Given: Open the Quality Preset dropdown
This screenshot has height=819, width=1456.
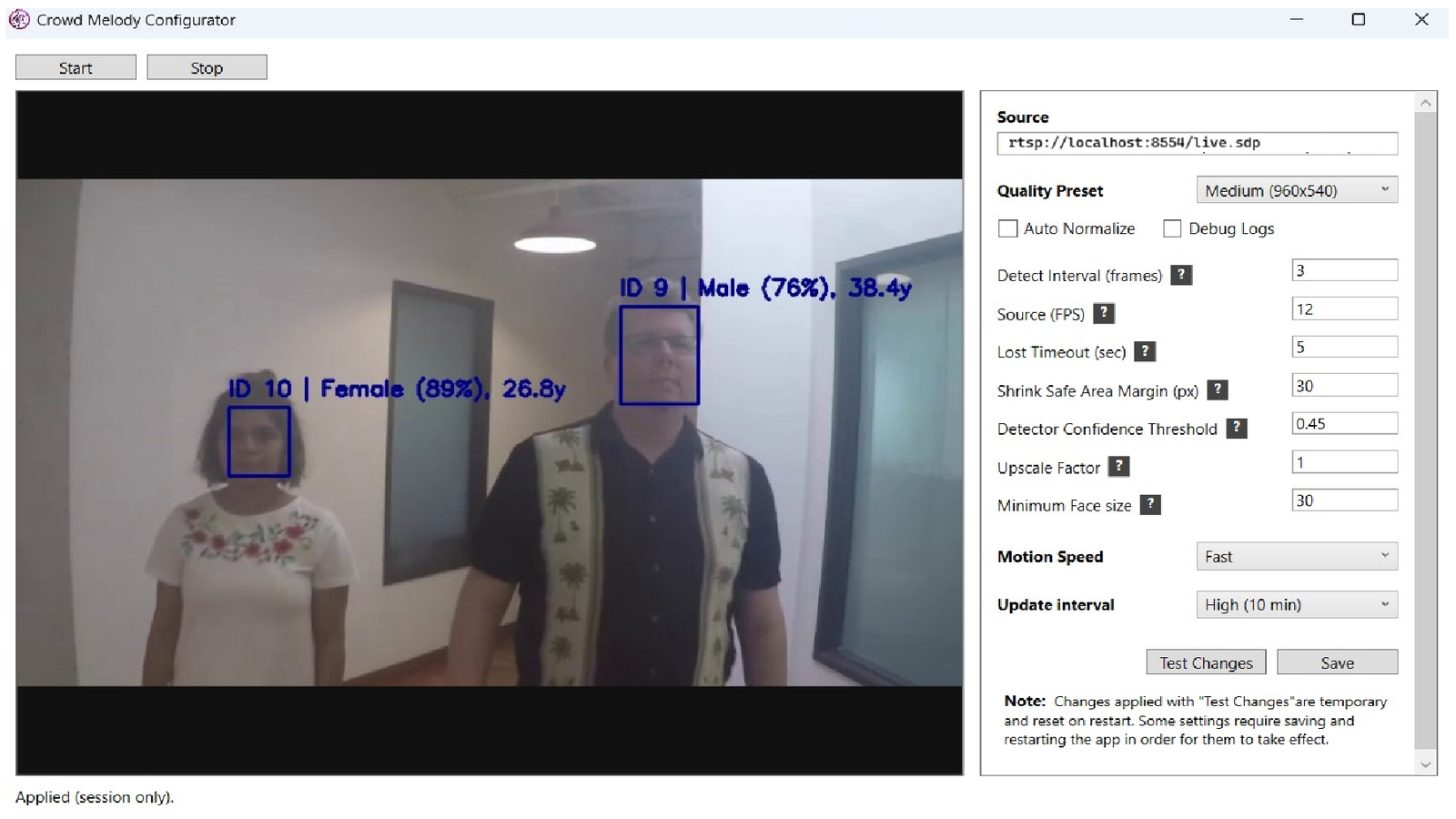Looking at the screenshot, I should [x=1296, y=190].
